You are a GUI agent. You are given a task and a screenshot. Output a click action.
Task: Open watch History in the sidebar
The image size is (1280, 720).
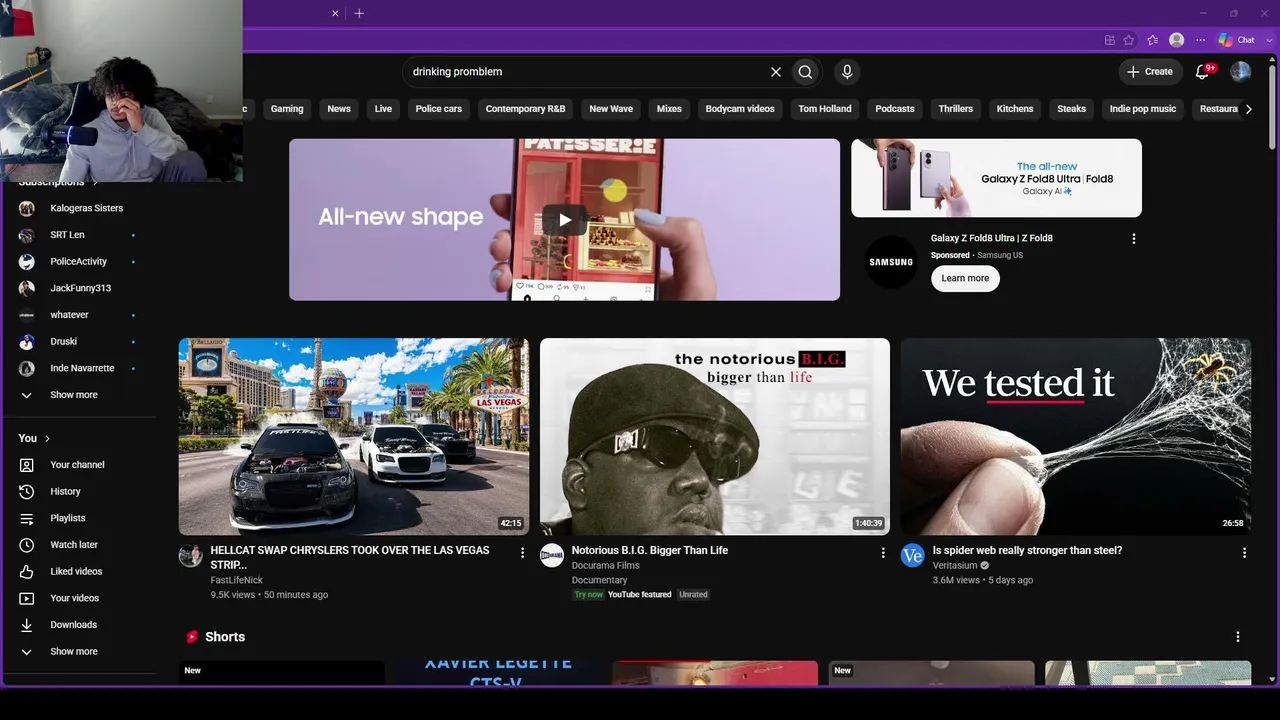[x=78, y=492]
